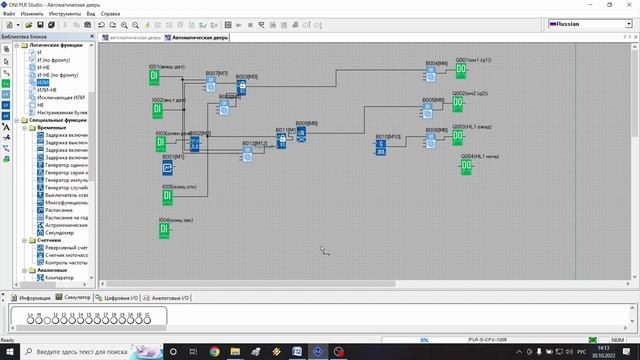Viewport: 640px width, 360px height.
Task: Start simulation with the play icon
Action: (239, 25)
